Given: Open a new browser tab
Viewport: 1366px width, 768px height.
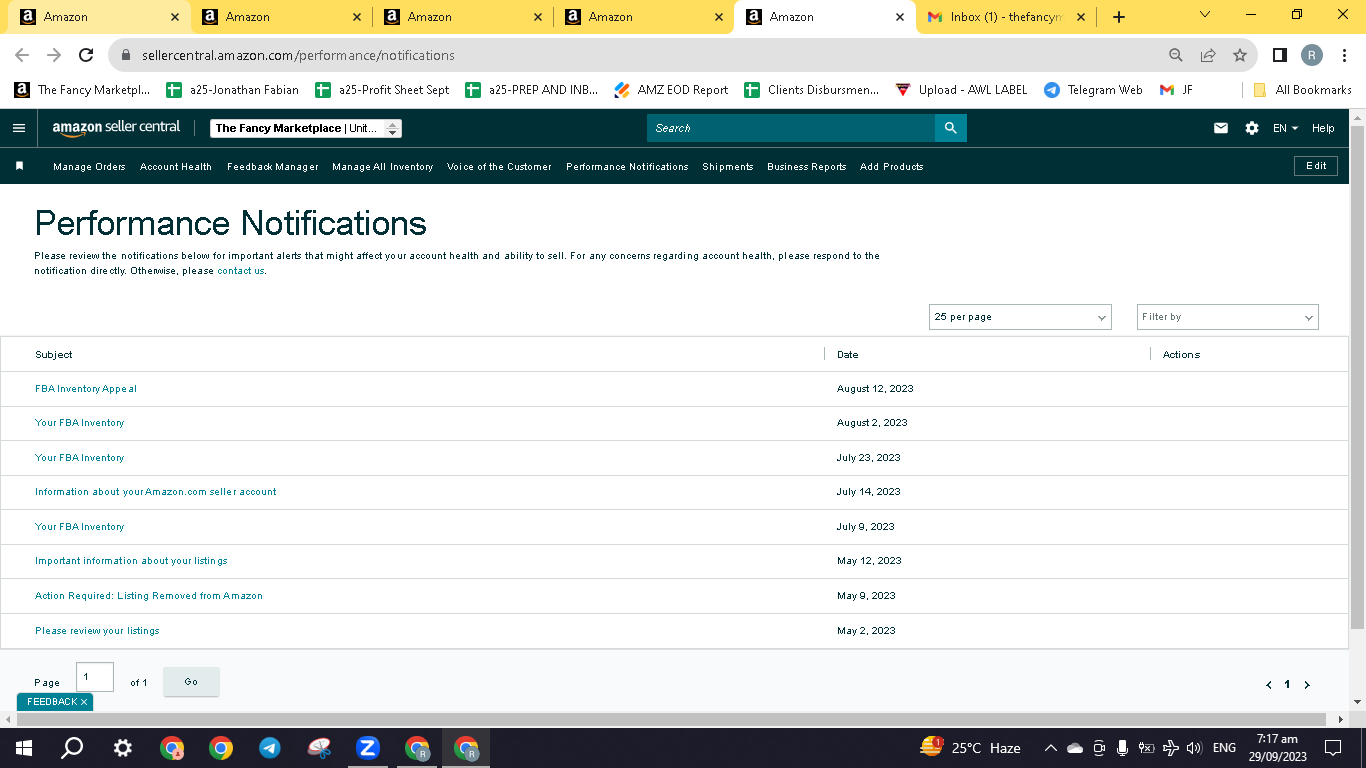Looking at the screenshot, I should click(x=1119, y=17).
